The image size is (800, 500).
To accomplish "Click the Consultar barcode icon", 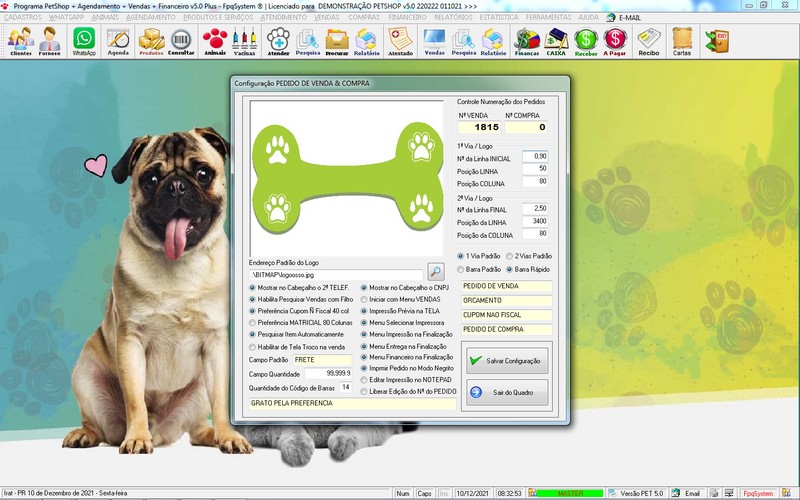I will (x=181, y=41).
